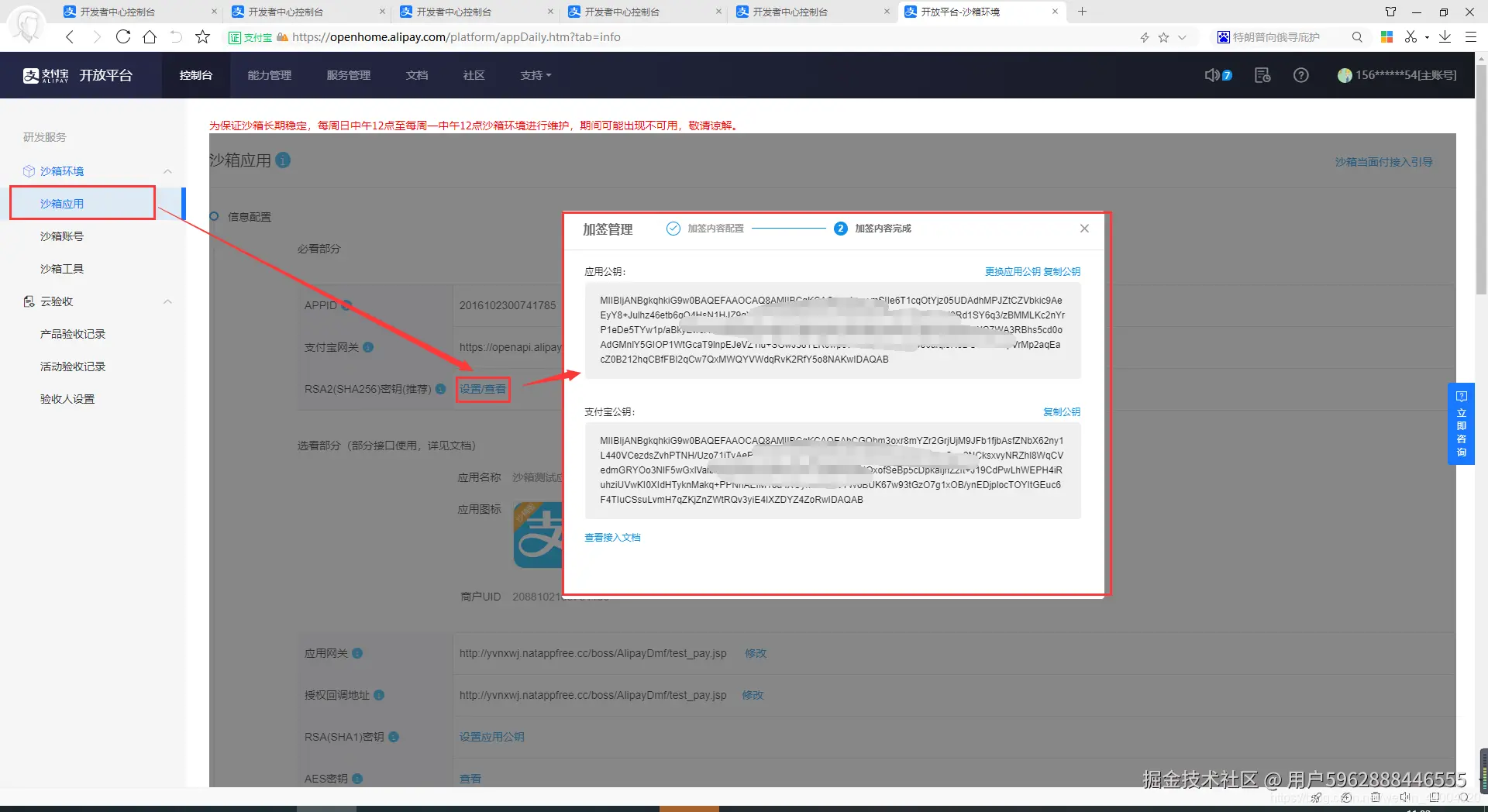1488x812 pixels.
Task: Collapse the 云验收 sidebar section
Action: (x=167, y=301)
